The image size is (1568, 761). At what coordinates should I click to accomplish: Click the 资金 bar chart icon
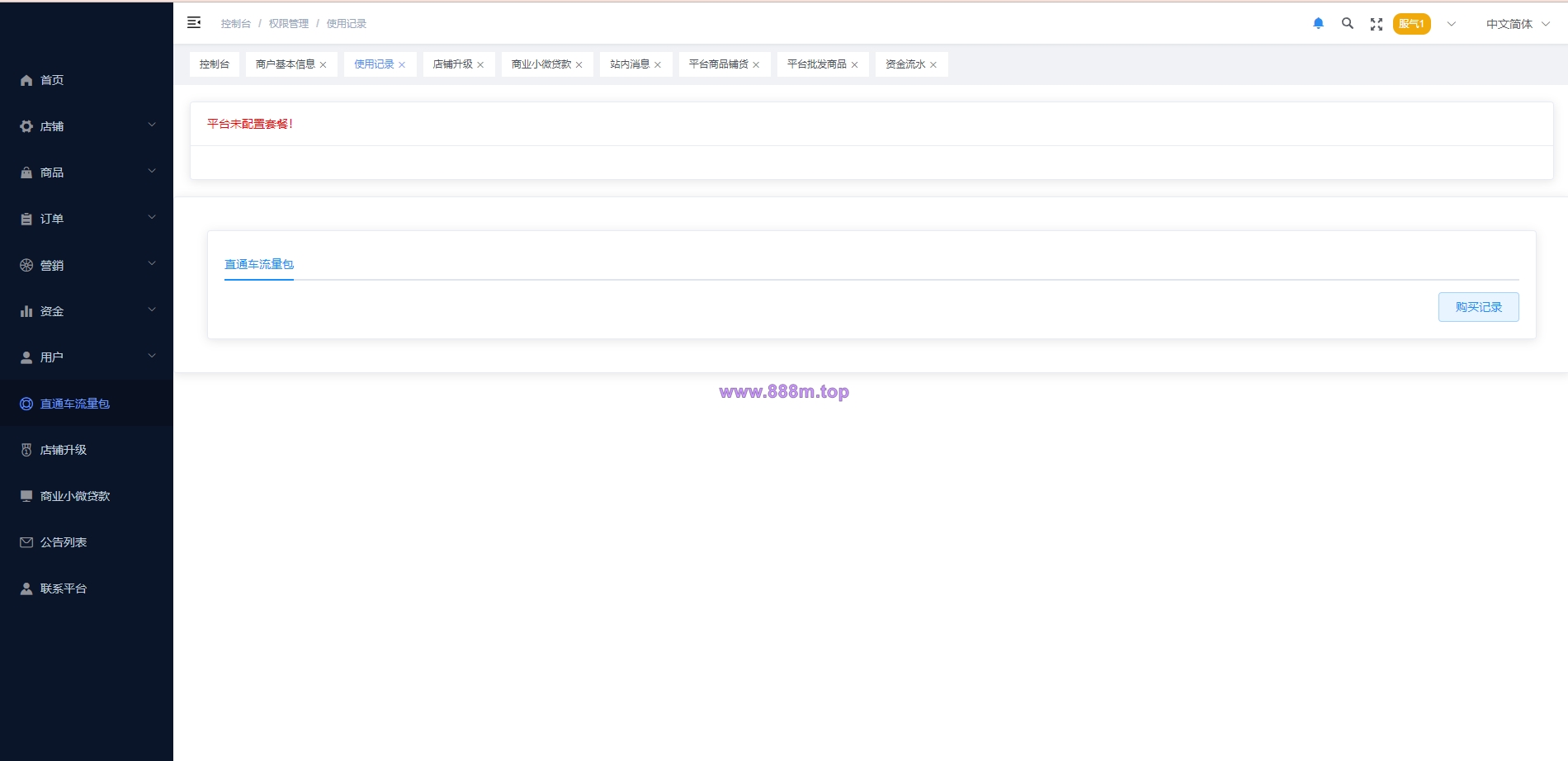coord(26,311)
